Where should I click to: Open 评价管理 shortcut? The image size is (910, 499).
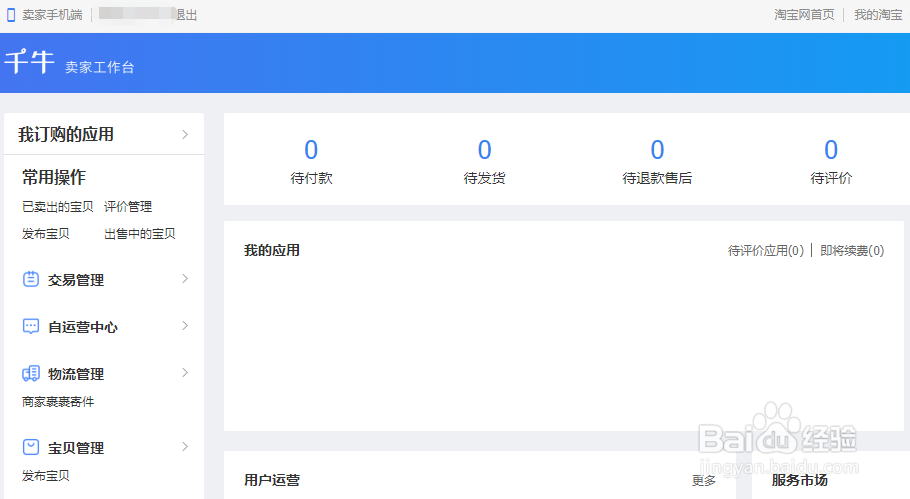pyautogui.click(x=128, y=207)
